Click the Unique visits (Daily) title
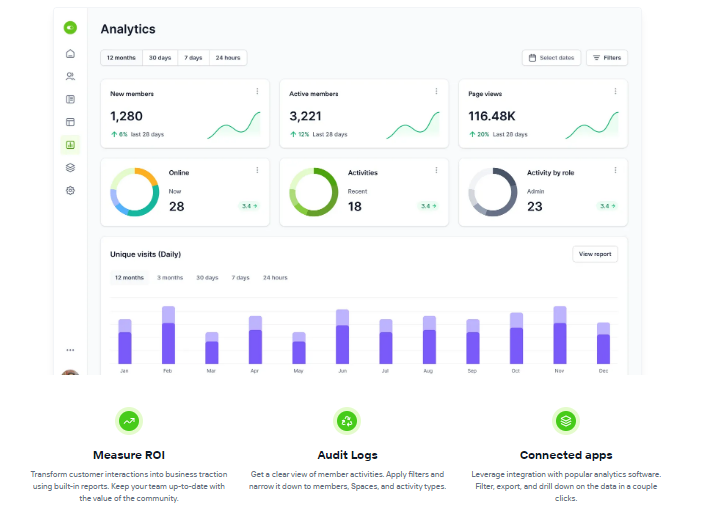701x521 pixels. coord(146,254)
